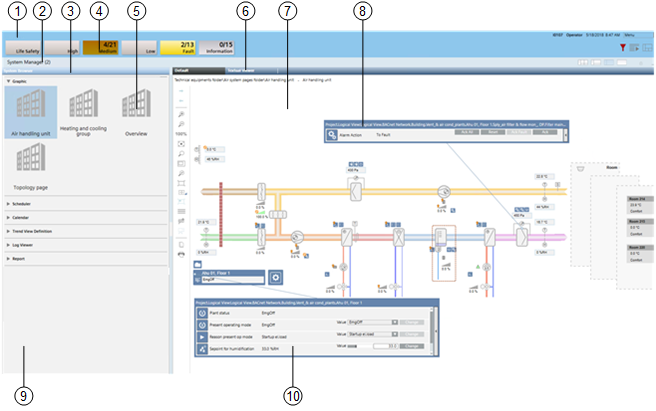Select the Overview graphic icon
The image size is (656, 411).
tap(136, 105)
